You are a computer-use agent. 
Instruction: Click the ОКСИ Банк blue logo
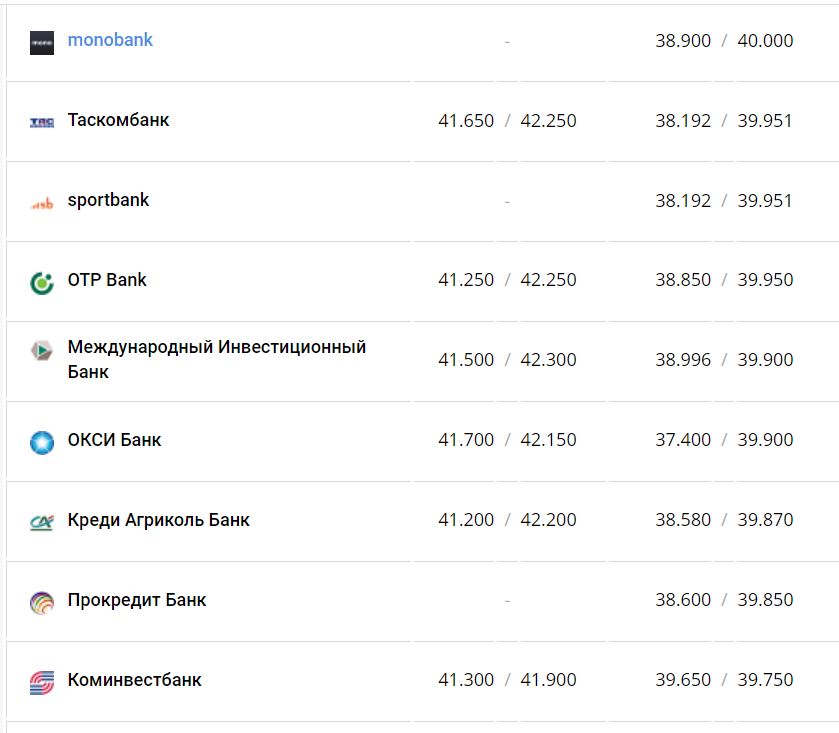pyautogui.click(x=42, y=442)
